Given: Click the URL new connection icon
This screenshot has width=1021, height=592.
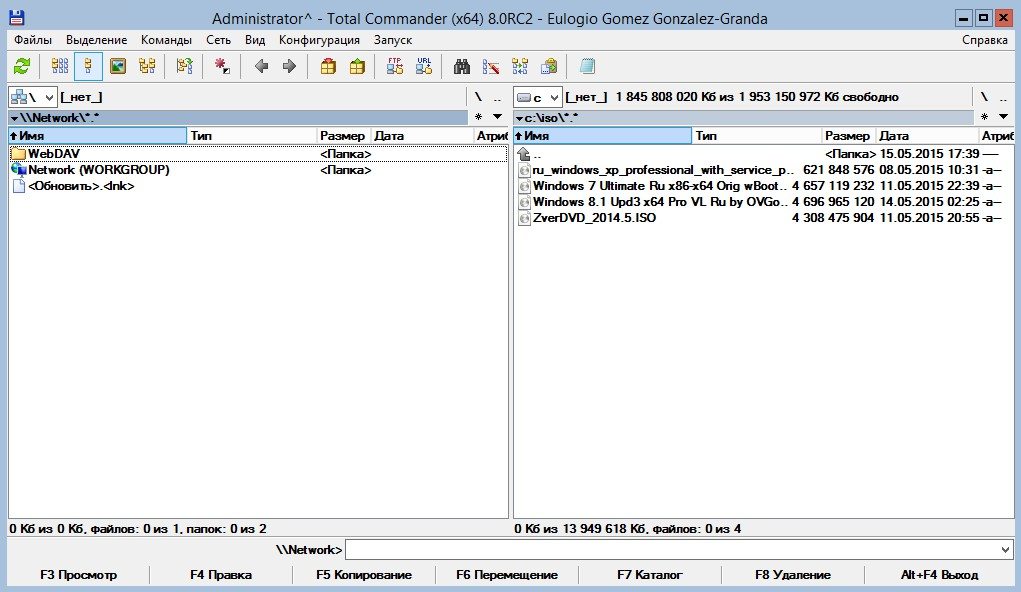Looking at the screenshot, I should (x=424, y=67).
